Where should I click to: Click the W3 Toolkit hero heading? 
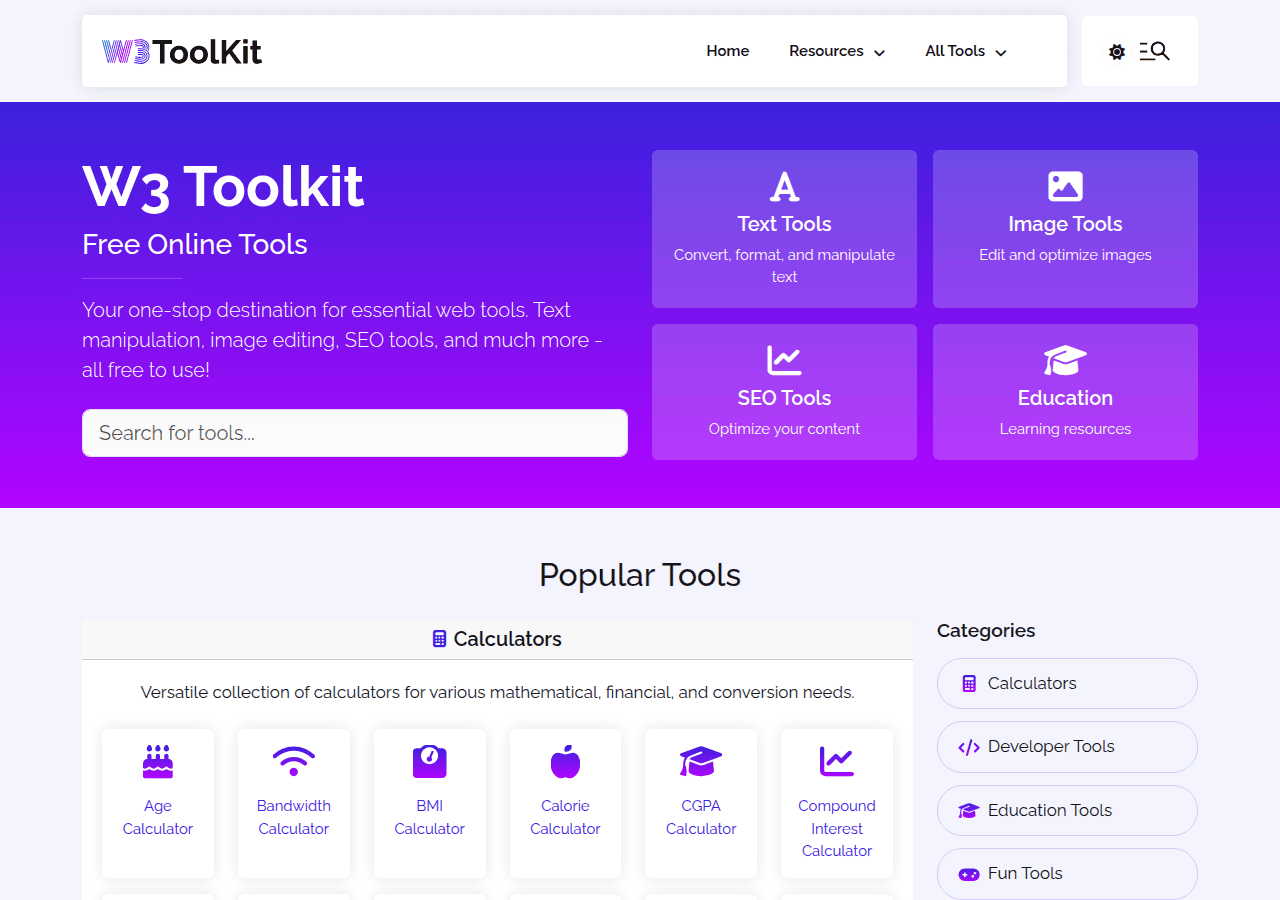(x=223, y=187)
